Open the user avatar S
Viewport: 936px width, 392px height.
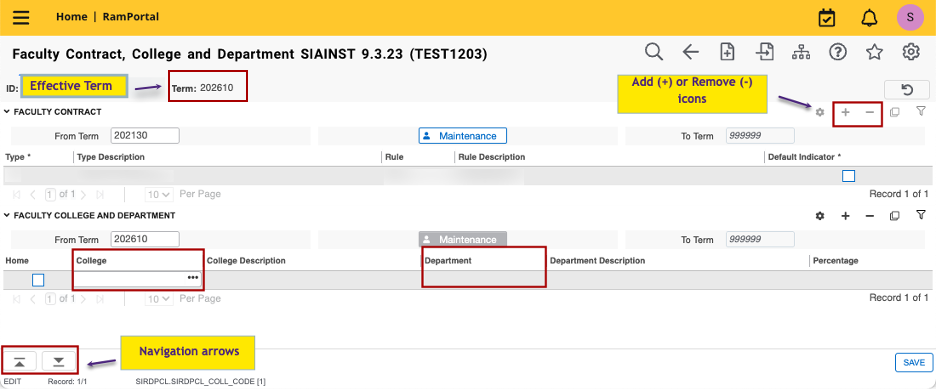910,17
